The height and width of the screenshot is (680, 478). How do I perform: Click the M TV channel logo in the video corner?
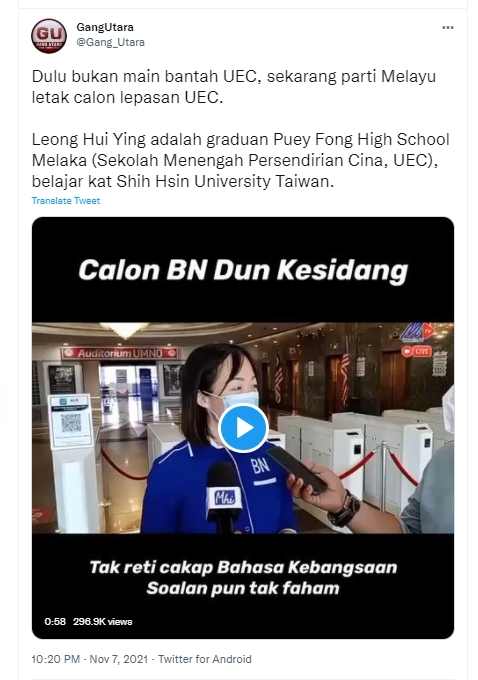416,333
